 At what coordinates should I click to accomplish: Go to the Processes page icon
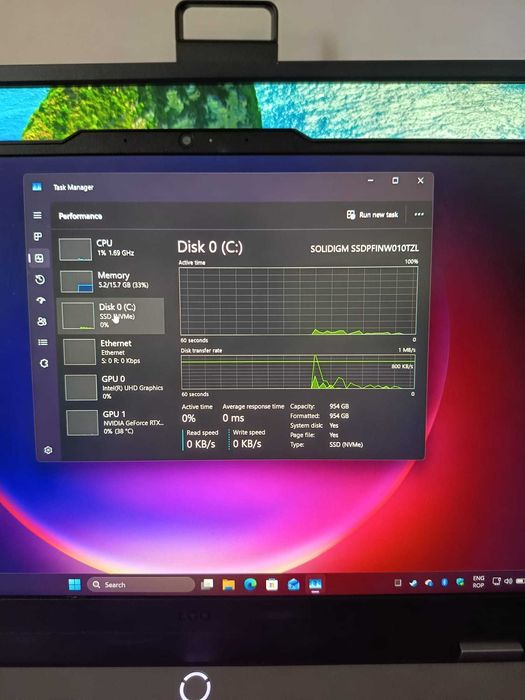click(38, 236)
